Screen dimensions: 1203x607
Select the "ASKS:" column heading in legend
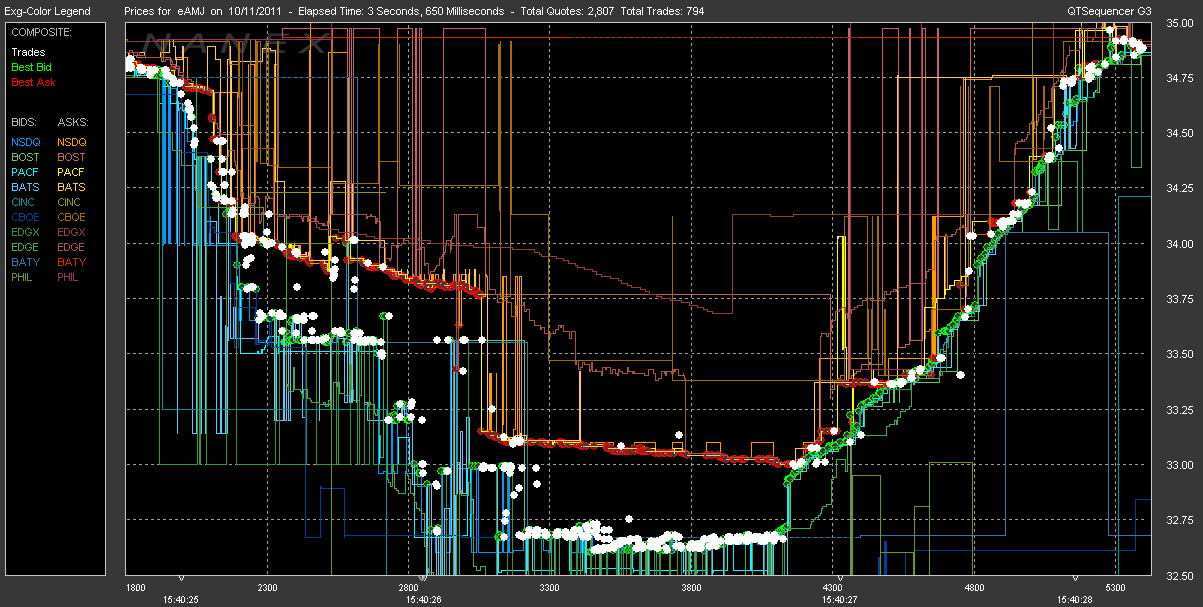pos(72,120)
